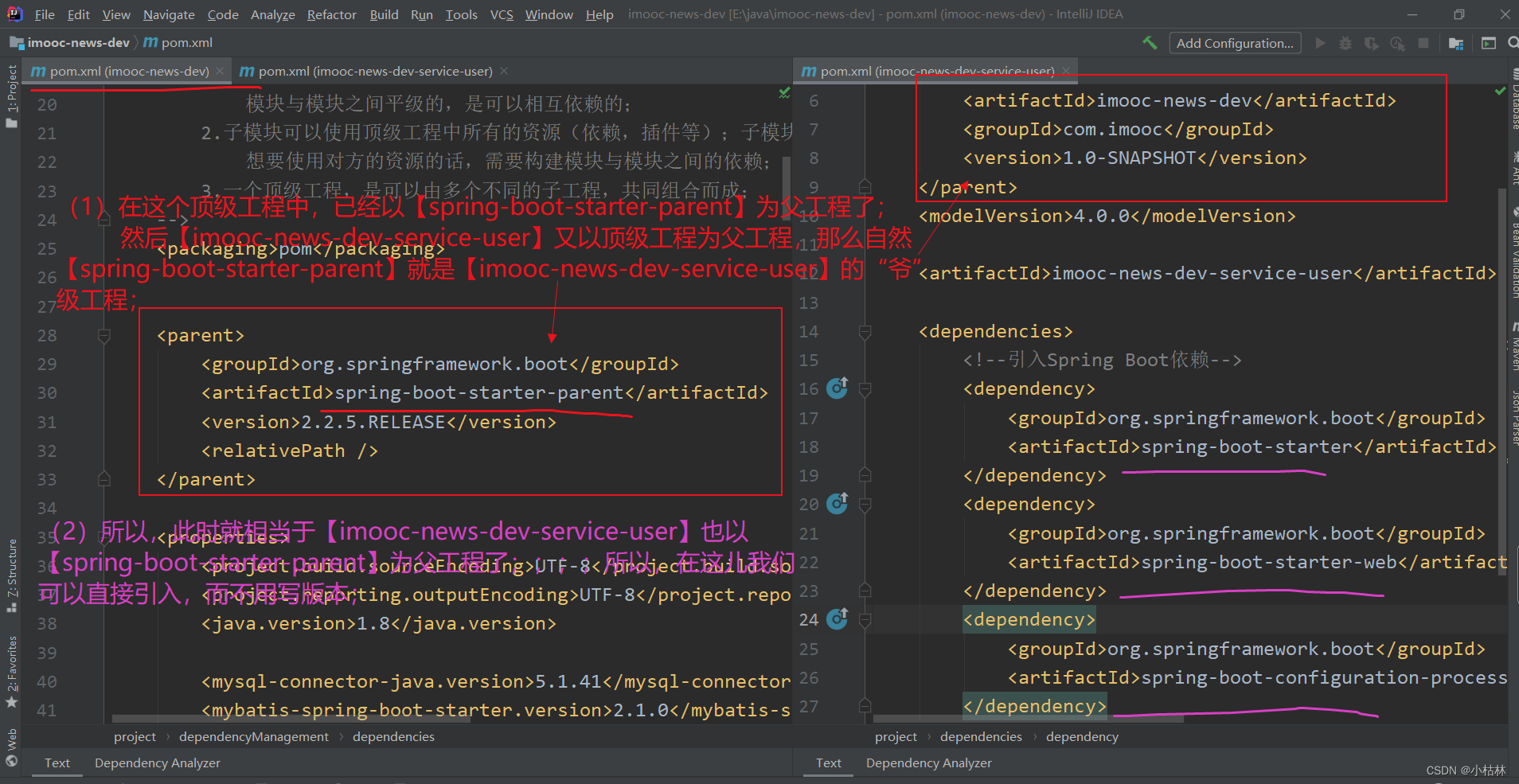Click left editor horizontal scrollbar
This screenshot has width=1519, height=784.
pos(291,719)
